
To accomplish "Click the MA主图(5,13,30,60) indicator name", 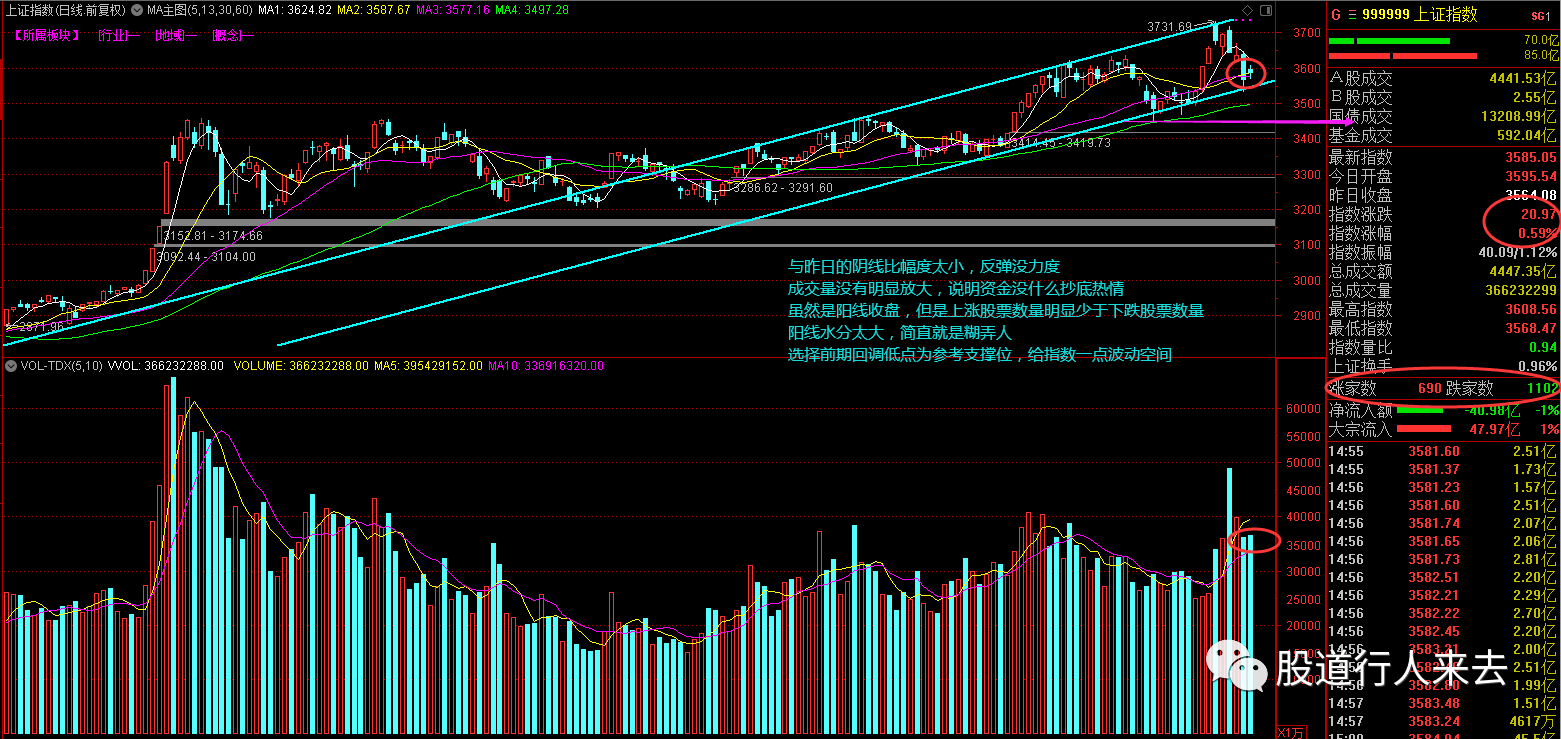I will (x=199, y=10).
